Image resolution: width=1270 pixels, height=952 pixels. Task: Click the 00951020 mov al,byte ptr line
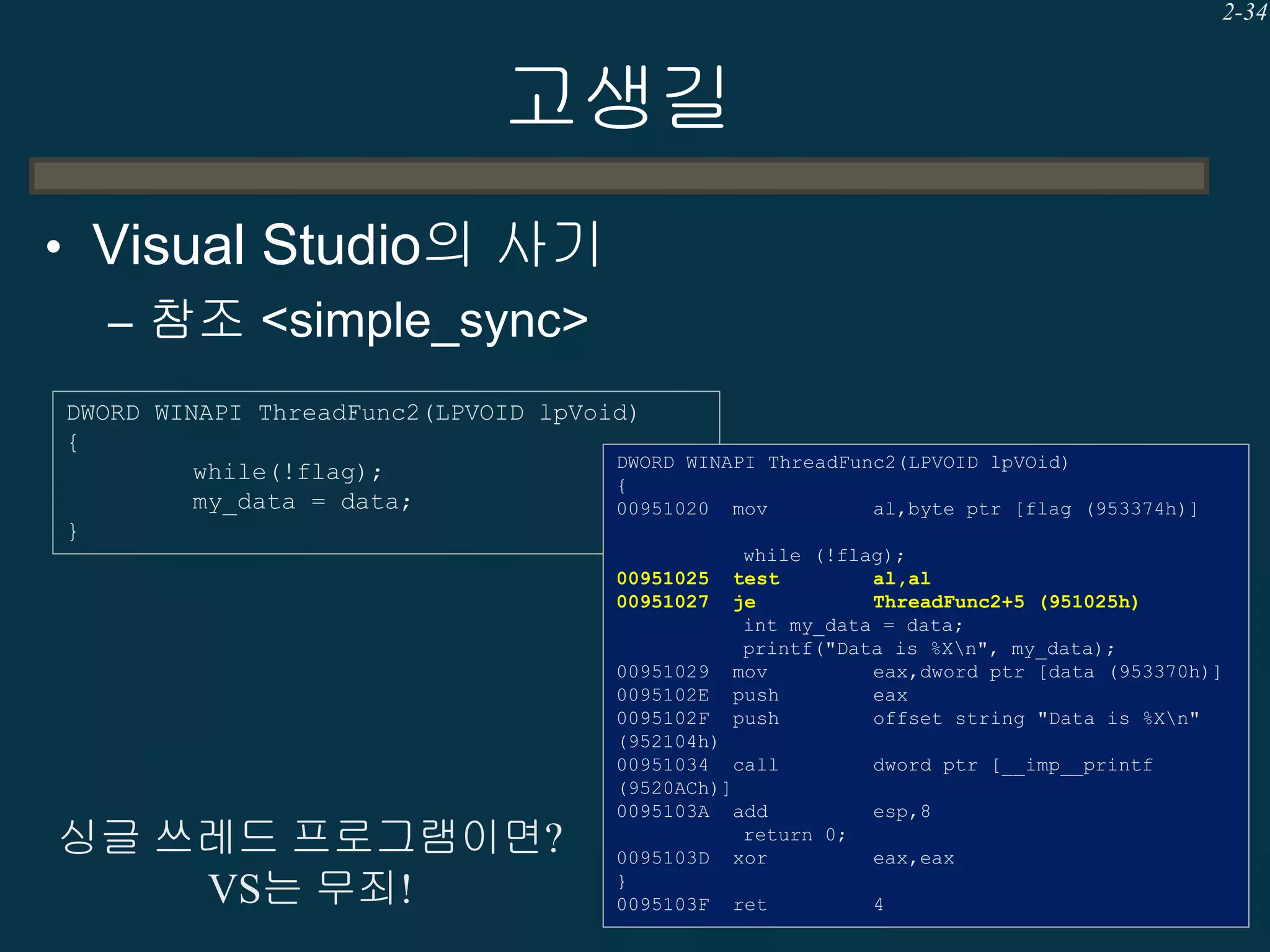(907, 509)
